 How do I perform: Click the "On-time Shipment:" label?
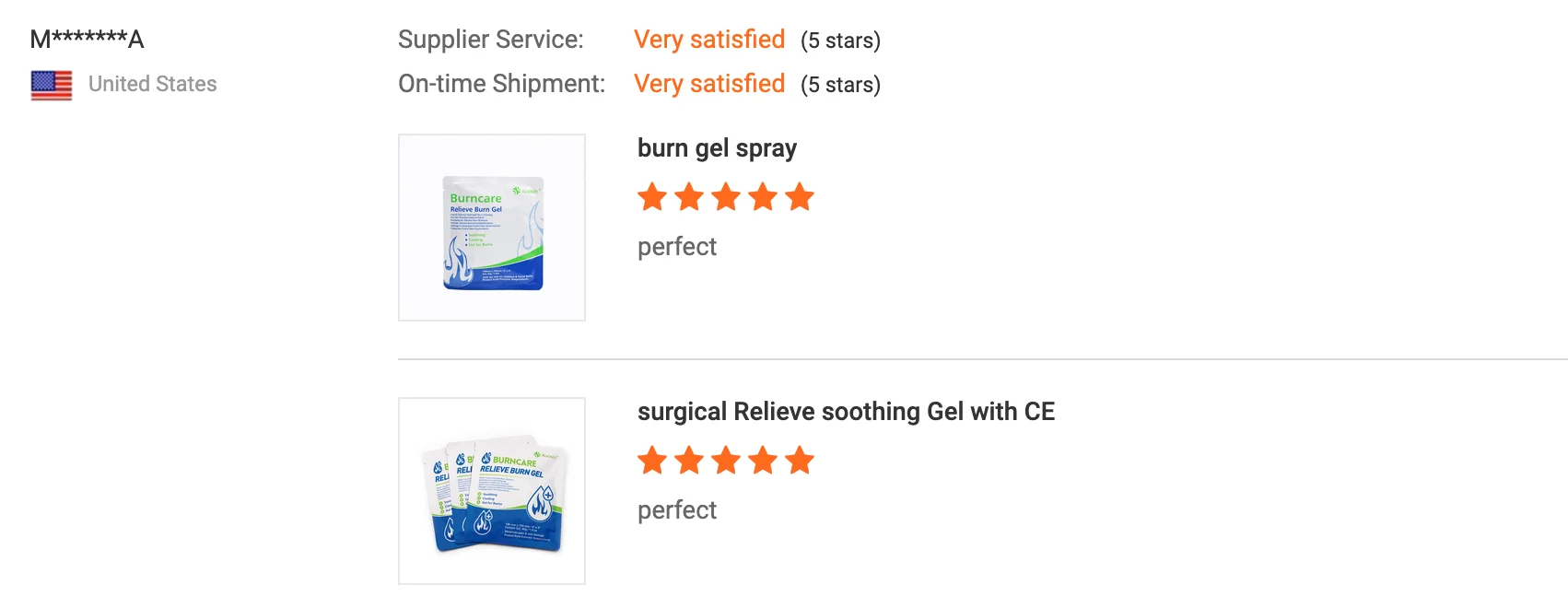(x=502, y=84)
